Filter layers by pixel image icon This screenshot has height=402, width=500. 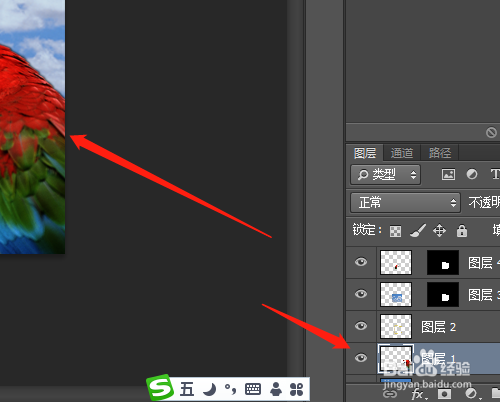click(448, 174)
